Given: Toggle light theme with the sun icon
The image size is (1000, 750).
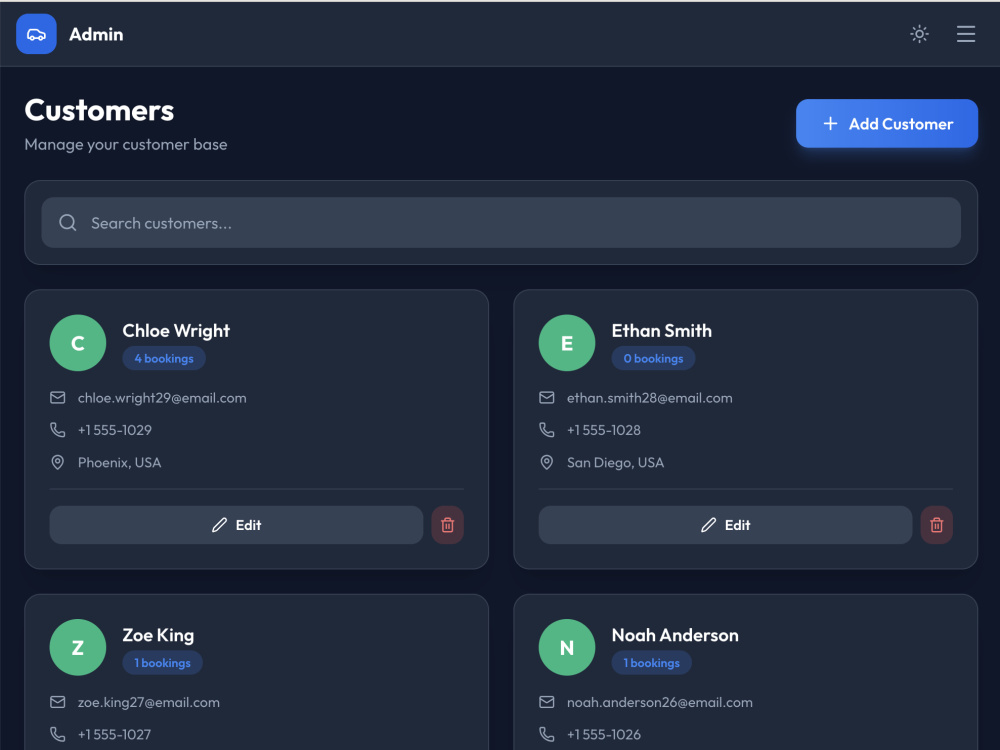Looking at the screenshot, I should pyautogui.click(x=919, y=34).
